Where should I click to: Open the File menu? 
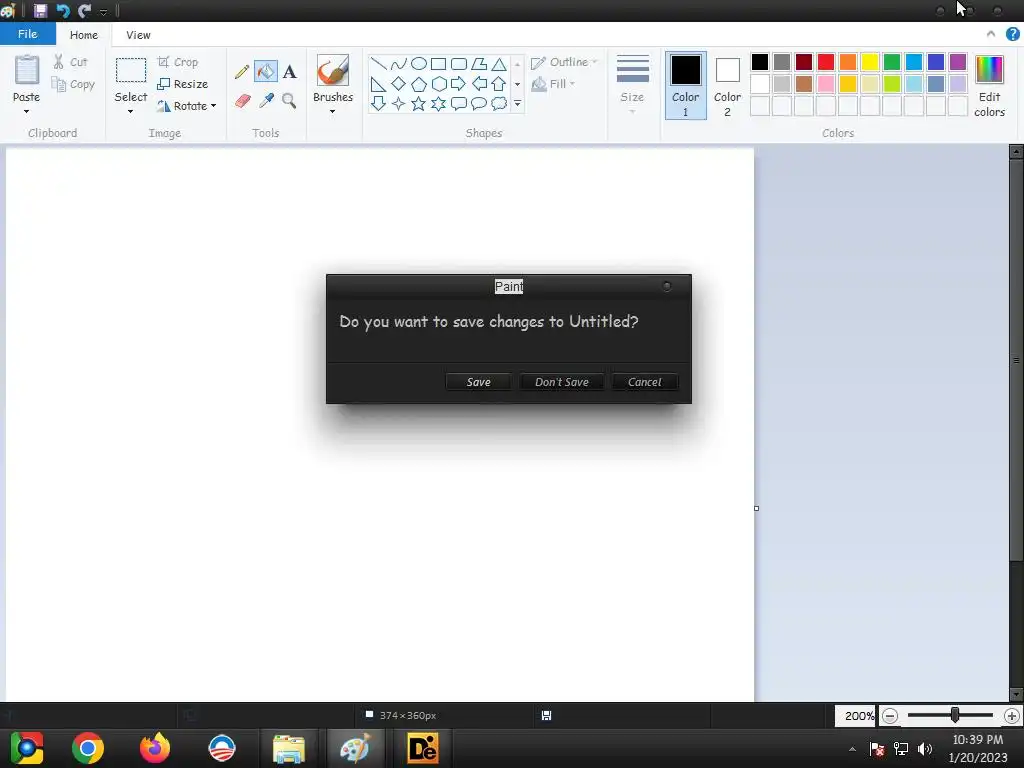pyautogui.click(x=27, y=34)
